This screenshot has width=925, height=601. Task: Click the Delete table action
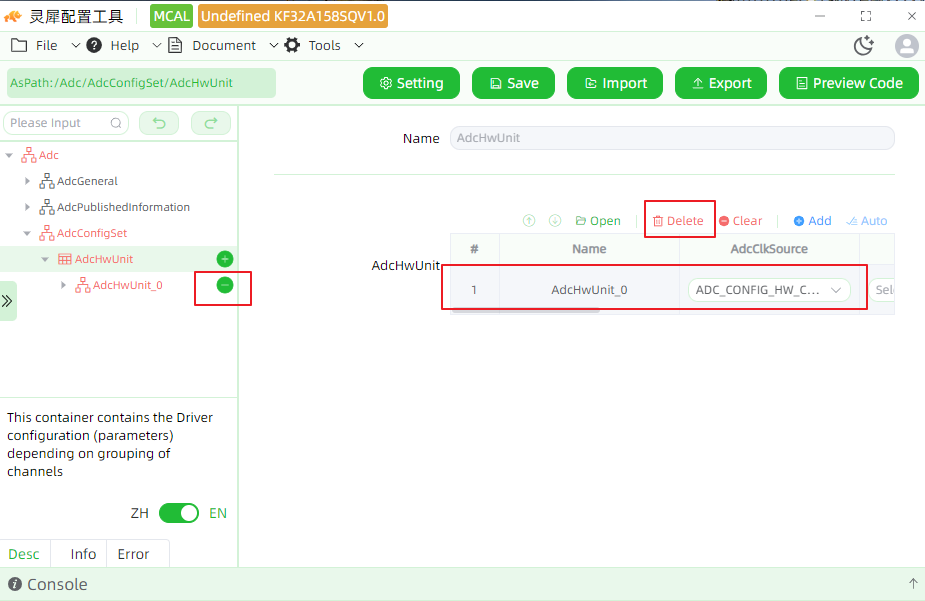(678, 221)
